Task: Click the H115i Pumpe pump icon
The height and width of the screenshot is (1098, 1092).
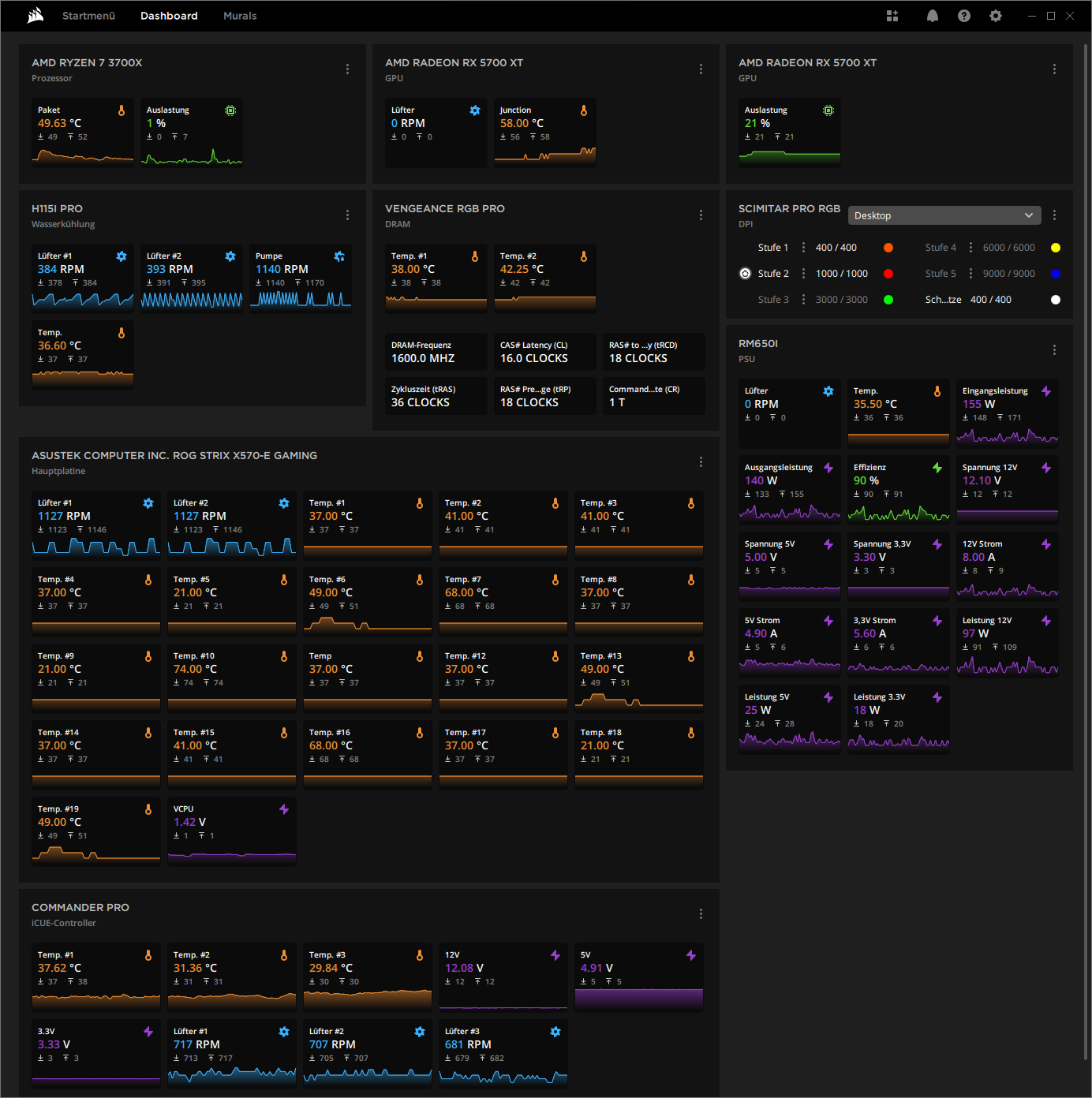Action: click(339, 257)
